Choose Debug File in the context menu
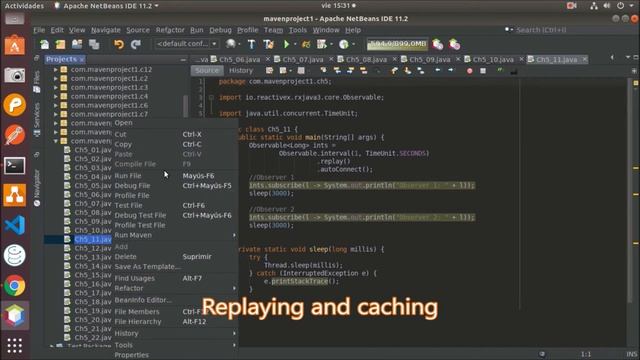 coord(175,186)
